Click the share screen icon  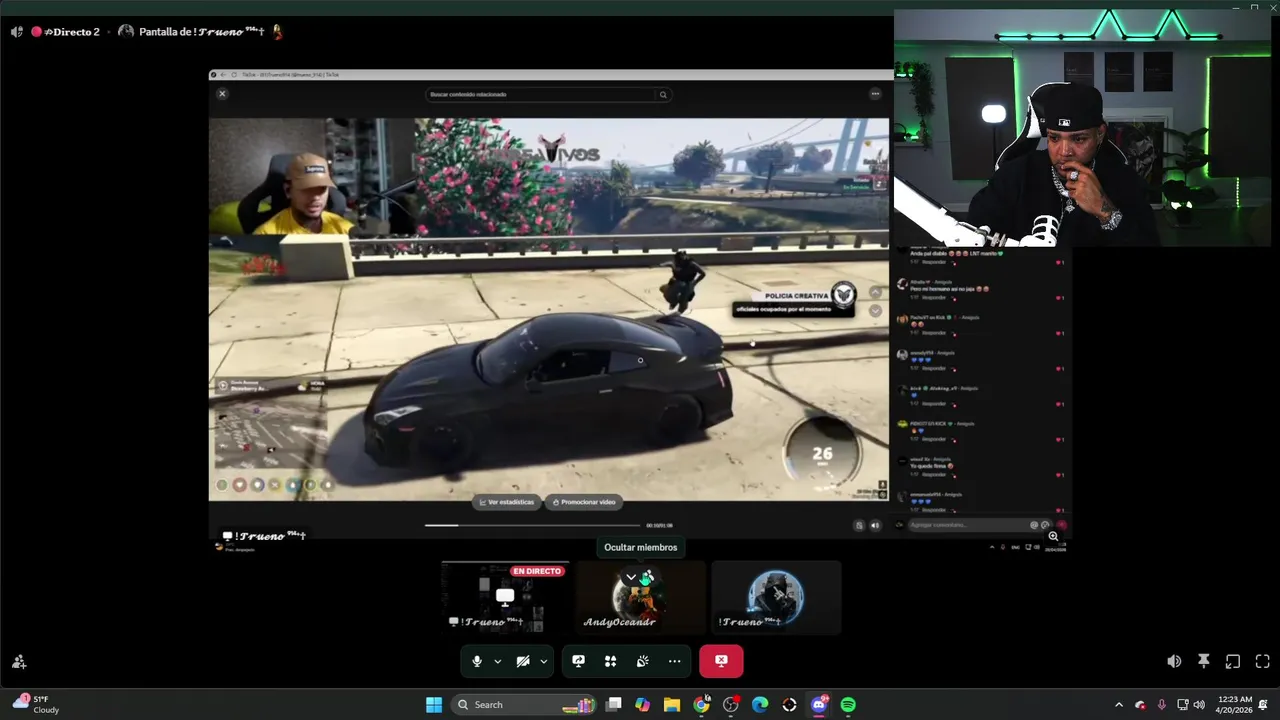click(578, 661)
